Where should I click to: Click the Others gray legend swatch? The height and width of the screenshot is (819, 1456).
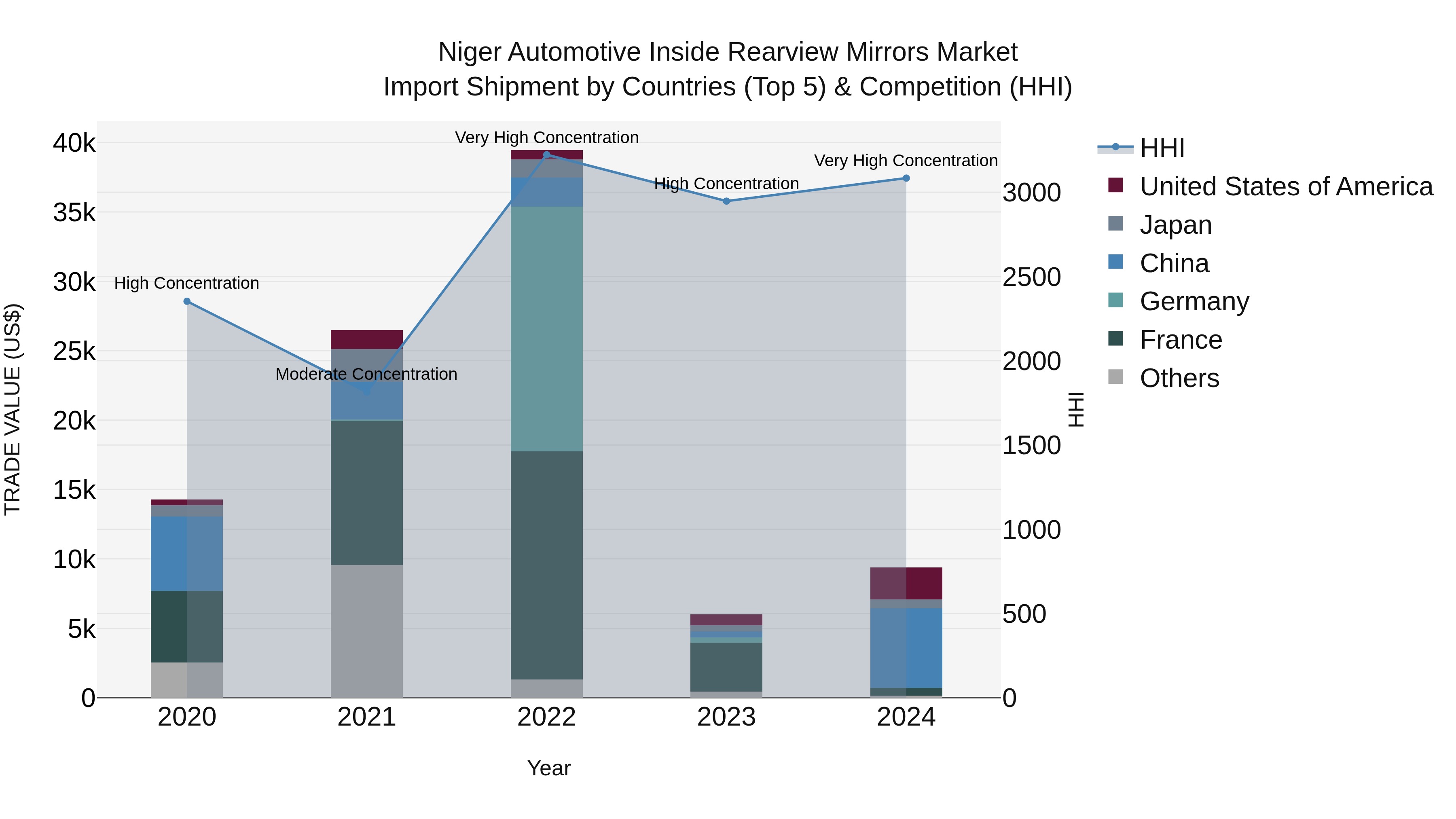click(1116, 377)
